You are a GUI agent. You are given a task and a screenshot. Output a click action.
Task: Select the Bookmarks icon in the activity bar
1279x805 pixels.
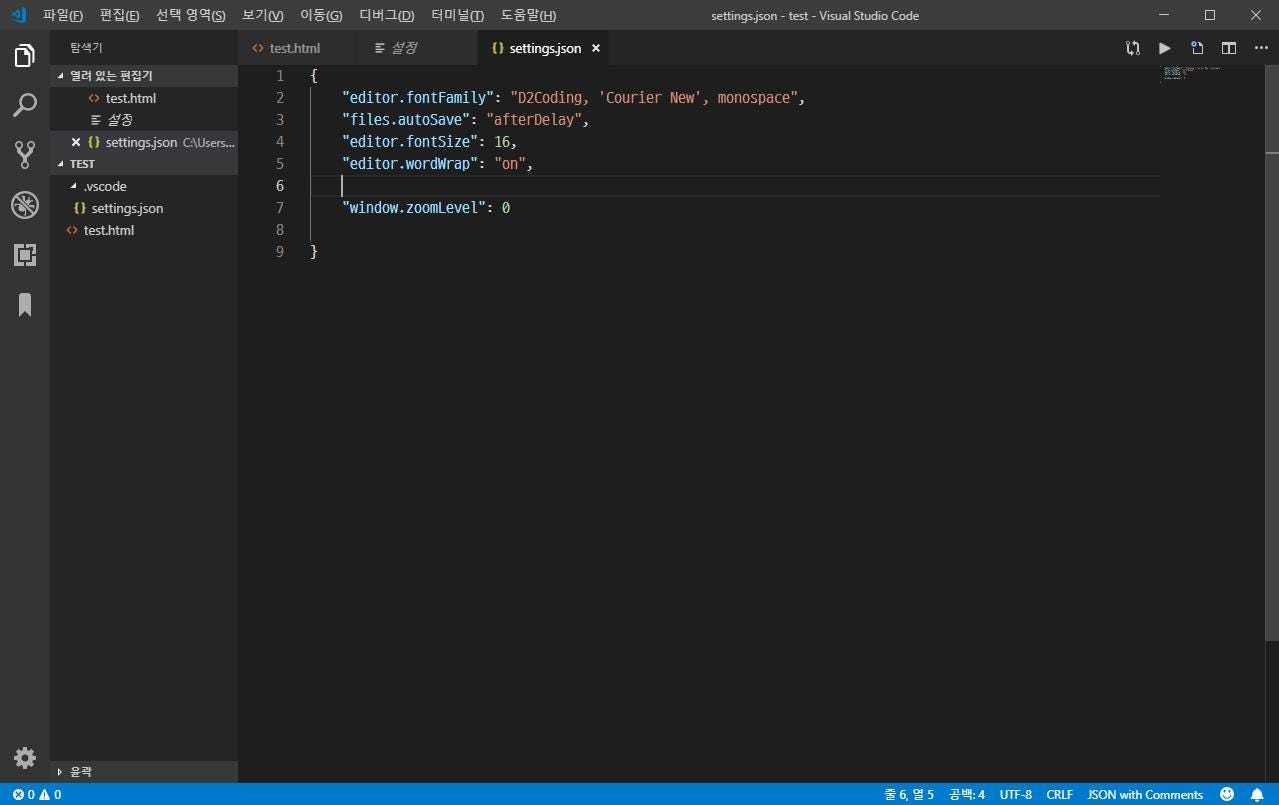[x=24, y=305]
